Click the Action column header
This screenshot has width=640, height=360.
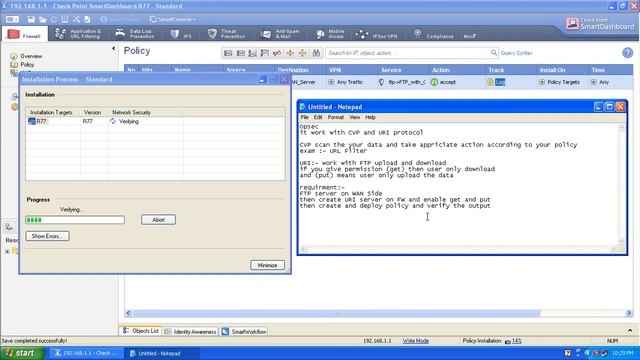pos(457,70)
